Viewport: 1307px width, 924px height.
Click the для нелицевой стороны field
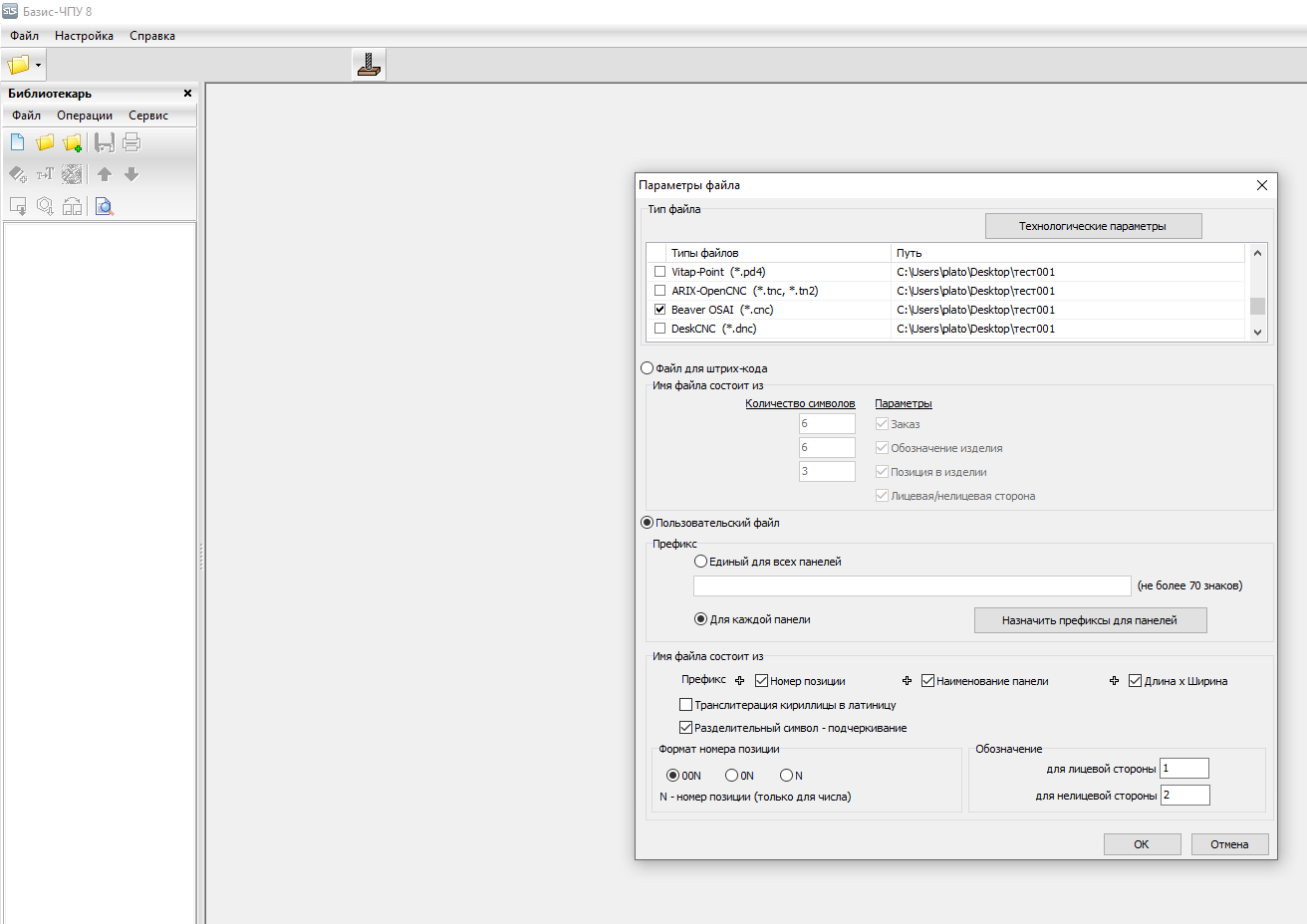click(x=1184, y=796)
